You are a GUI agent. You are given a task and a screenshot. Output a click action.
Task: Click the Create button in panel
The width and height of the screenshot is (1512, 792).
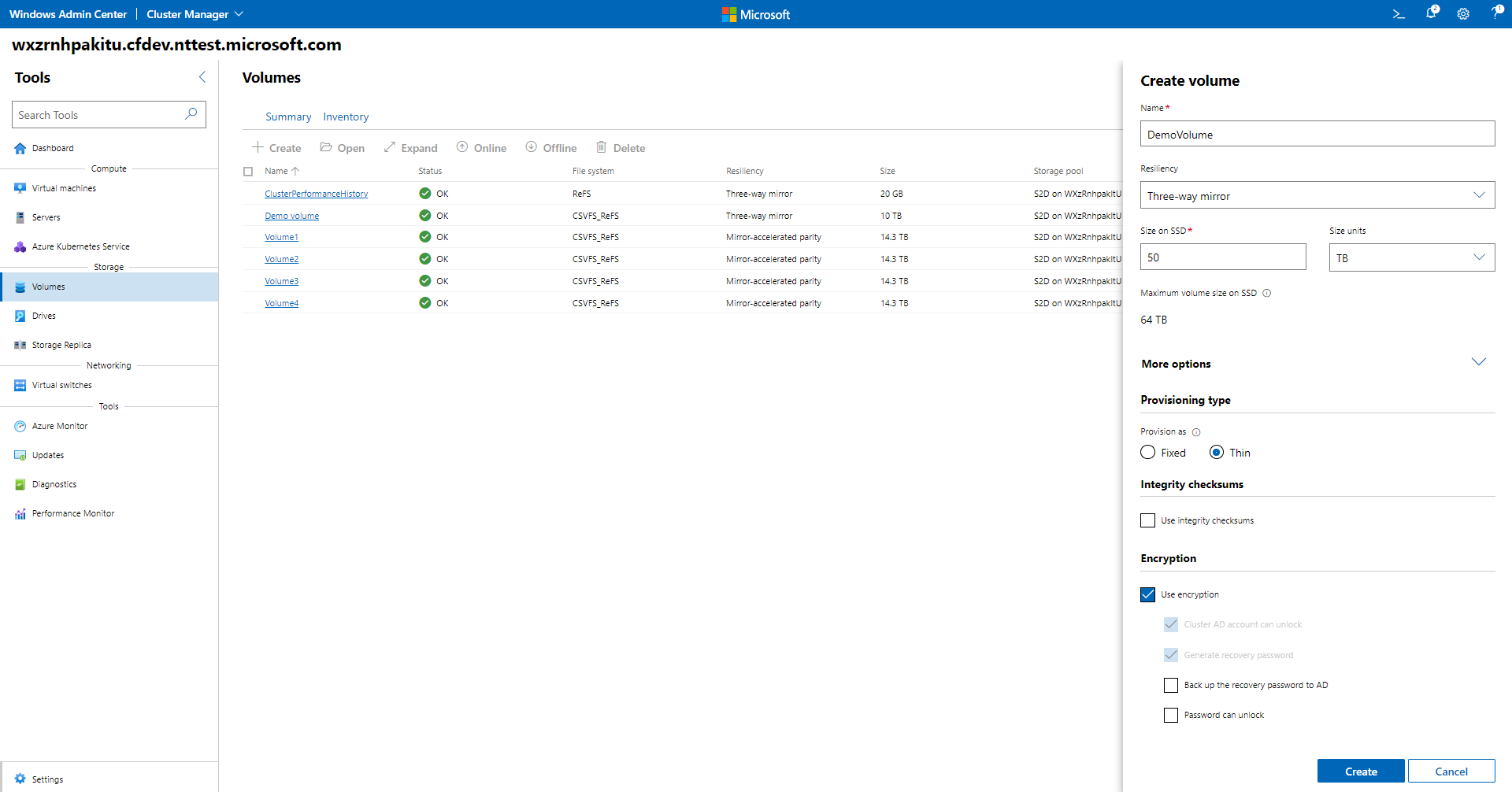(x=1361, y=772)
